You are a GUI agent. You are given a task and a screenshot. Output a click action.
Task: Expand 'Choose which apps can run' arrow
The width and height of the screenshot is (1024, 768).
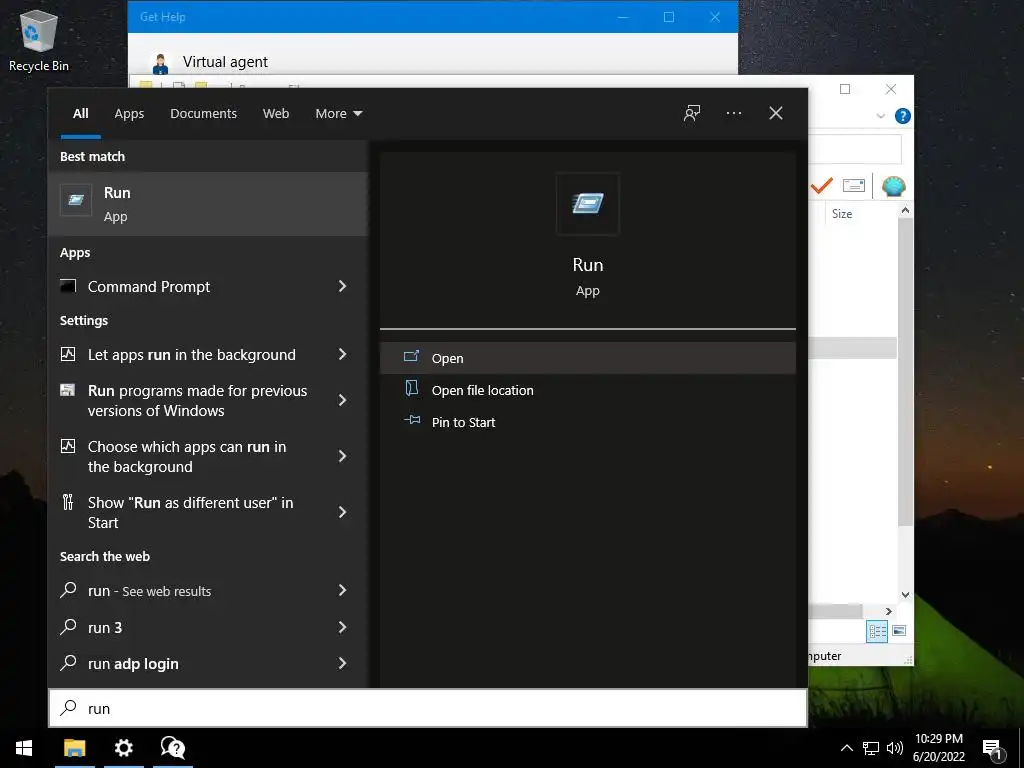pos(342,456)
